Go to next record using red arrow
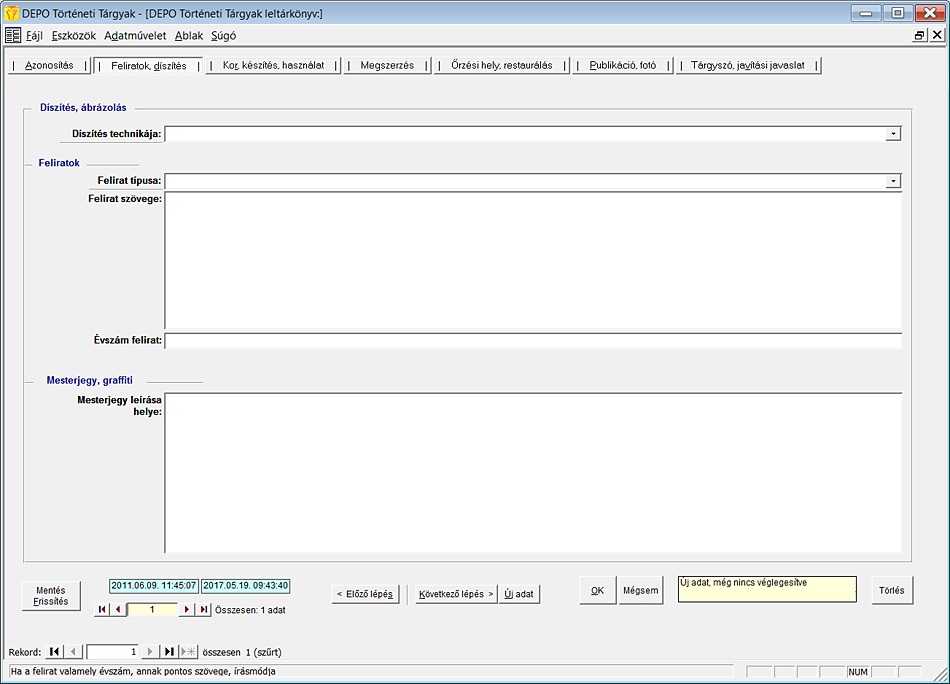 [x=186, y=609]
